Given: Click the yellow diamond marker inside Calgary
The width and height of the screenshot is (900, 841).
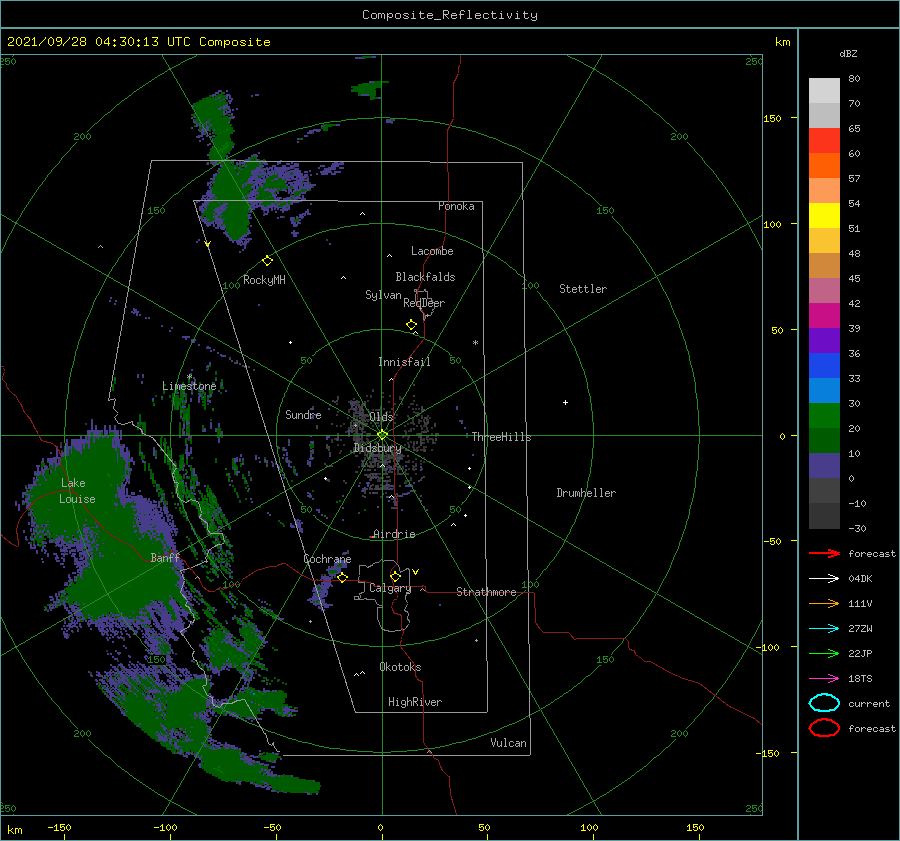Looking at the screenshot, I should click(395, 576).
